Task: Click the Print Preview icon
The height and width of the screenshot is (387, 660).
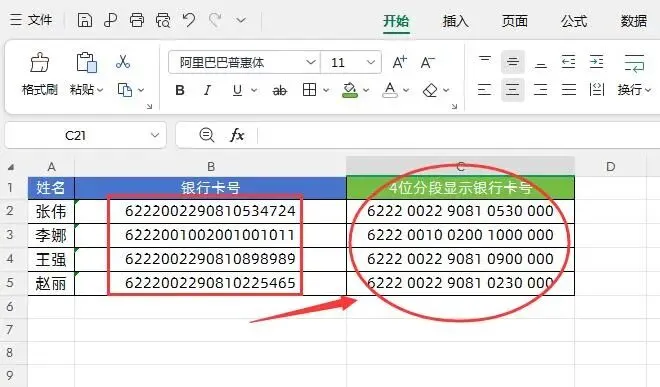Action: [163, 20]
